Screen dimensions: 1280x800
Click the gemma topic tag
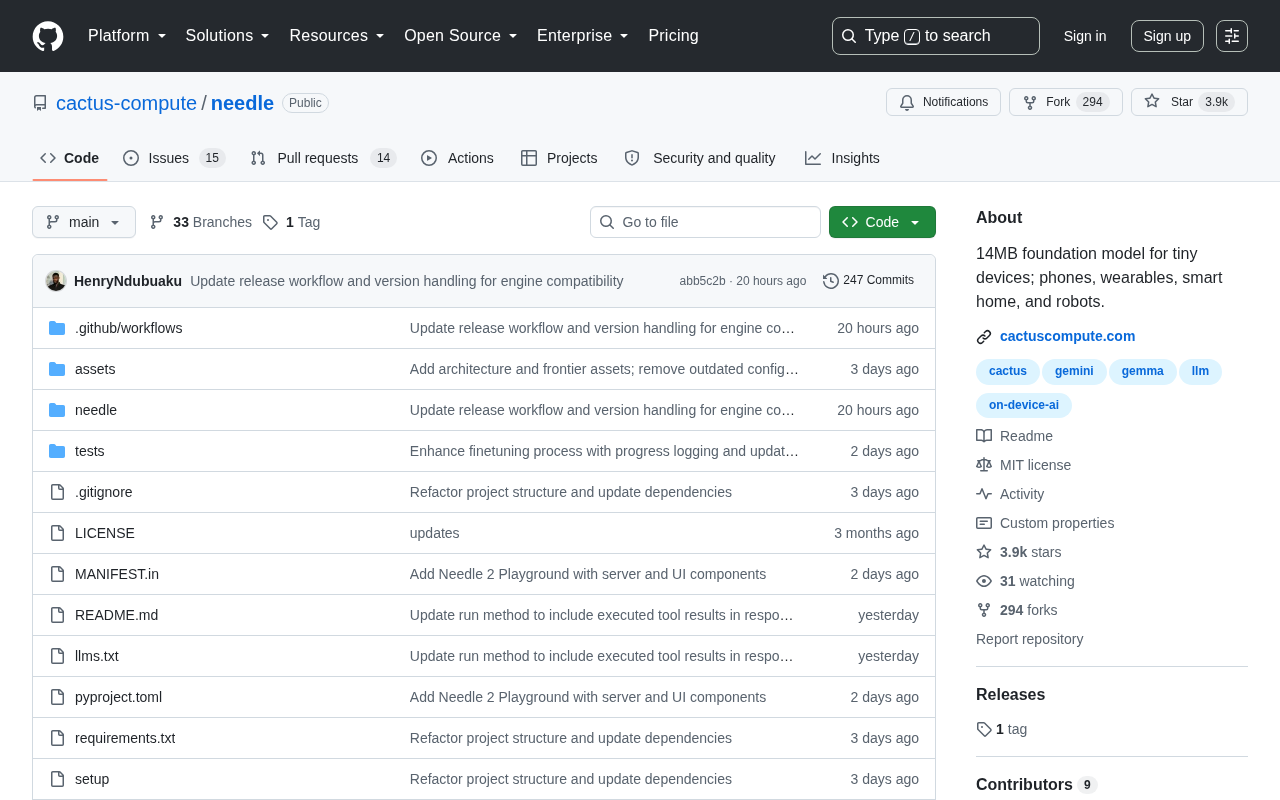click(x=1142, y=371)
